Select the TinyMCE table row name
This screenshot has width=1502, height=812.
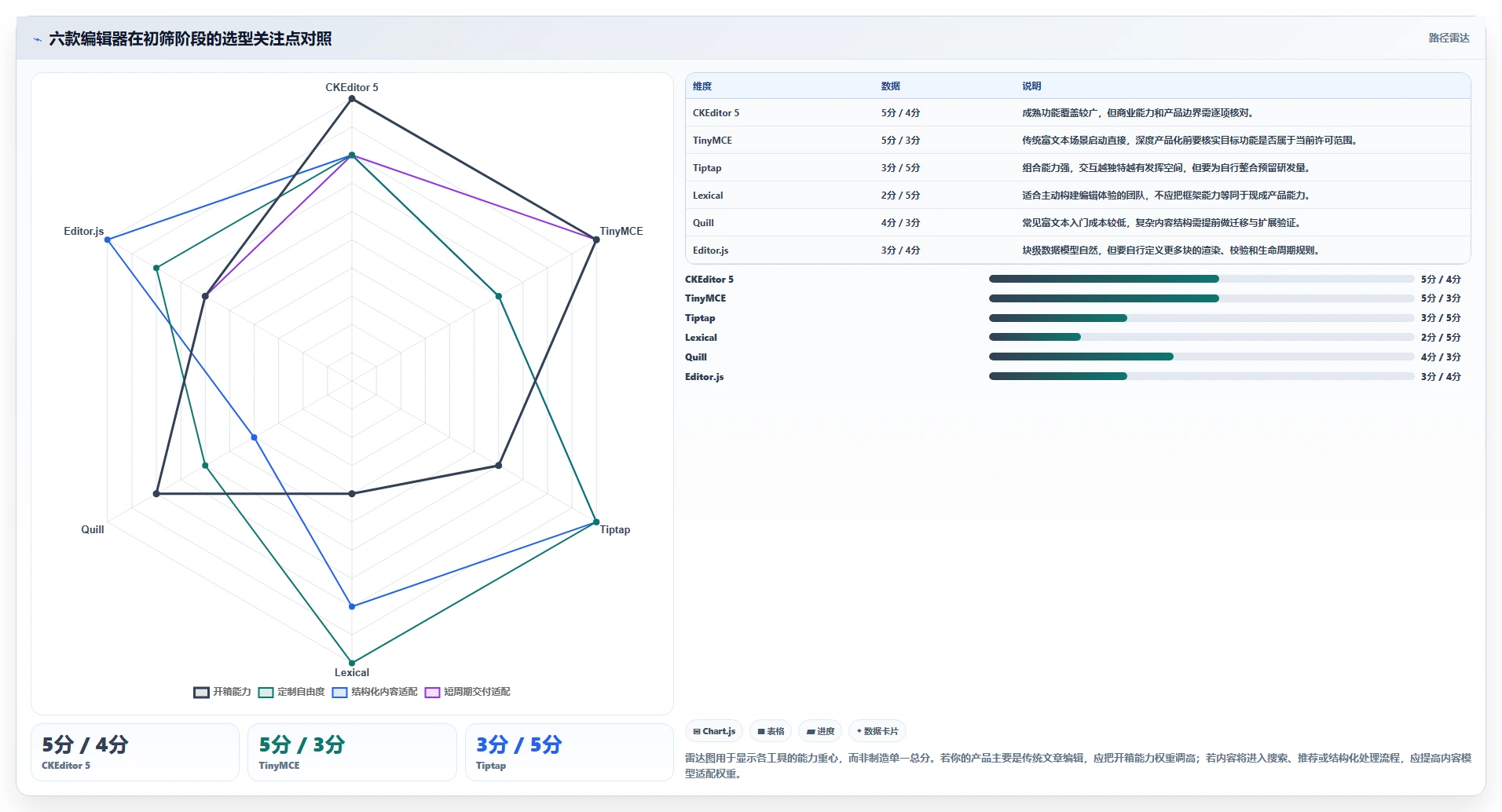click(x=713, y=141)
